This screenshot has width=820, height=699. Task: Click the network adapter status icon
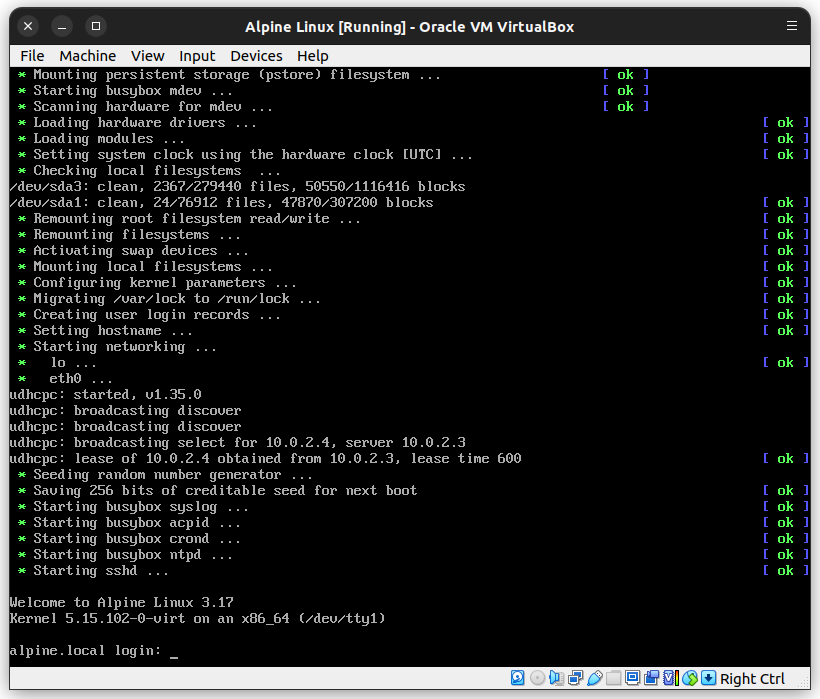pyautogui.click(x=575, y=678)
